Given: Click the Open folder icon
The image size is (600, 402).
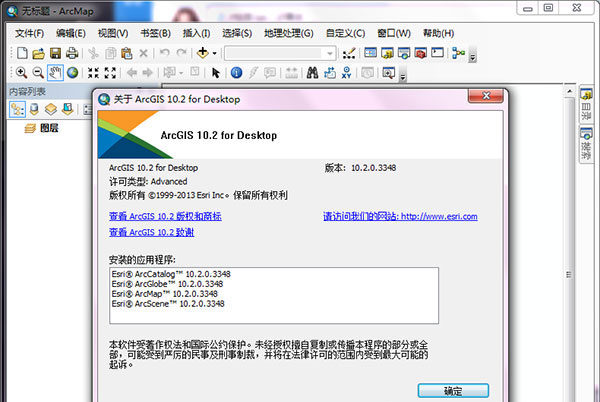Looking at the screenshot, I should coord(39,52).
